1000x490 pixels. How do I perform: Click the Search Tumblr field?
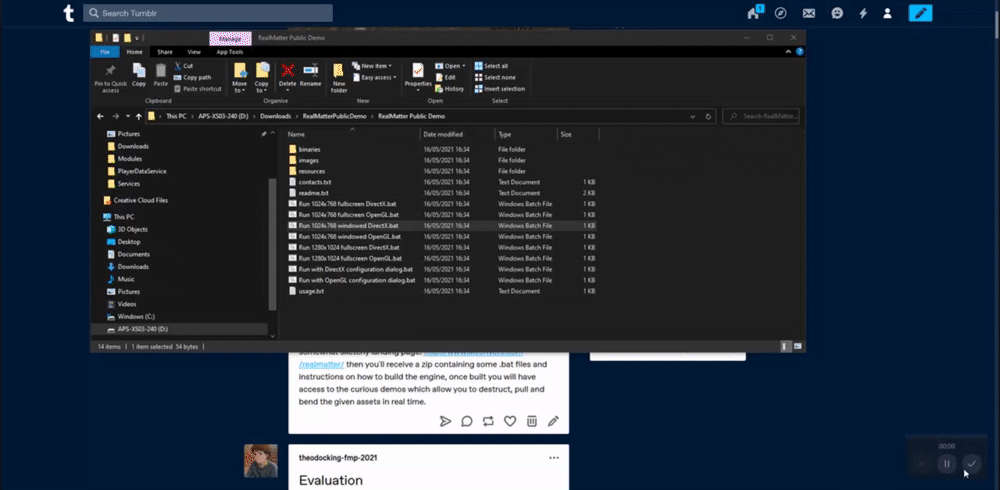[x=208, y=13]
